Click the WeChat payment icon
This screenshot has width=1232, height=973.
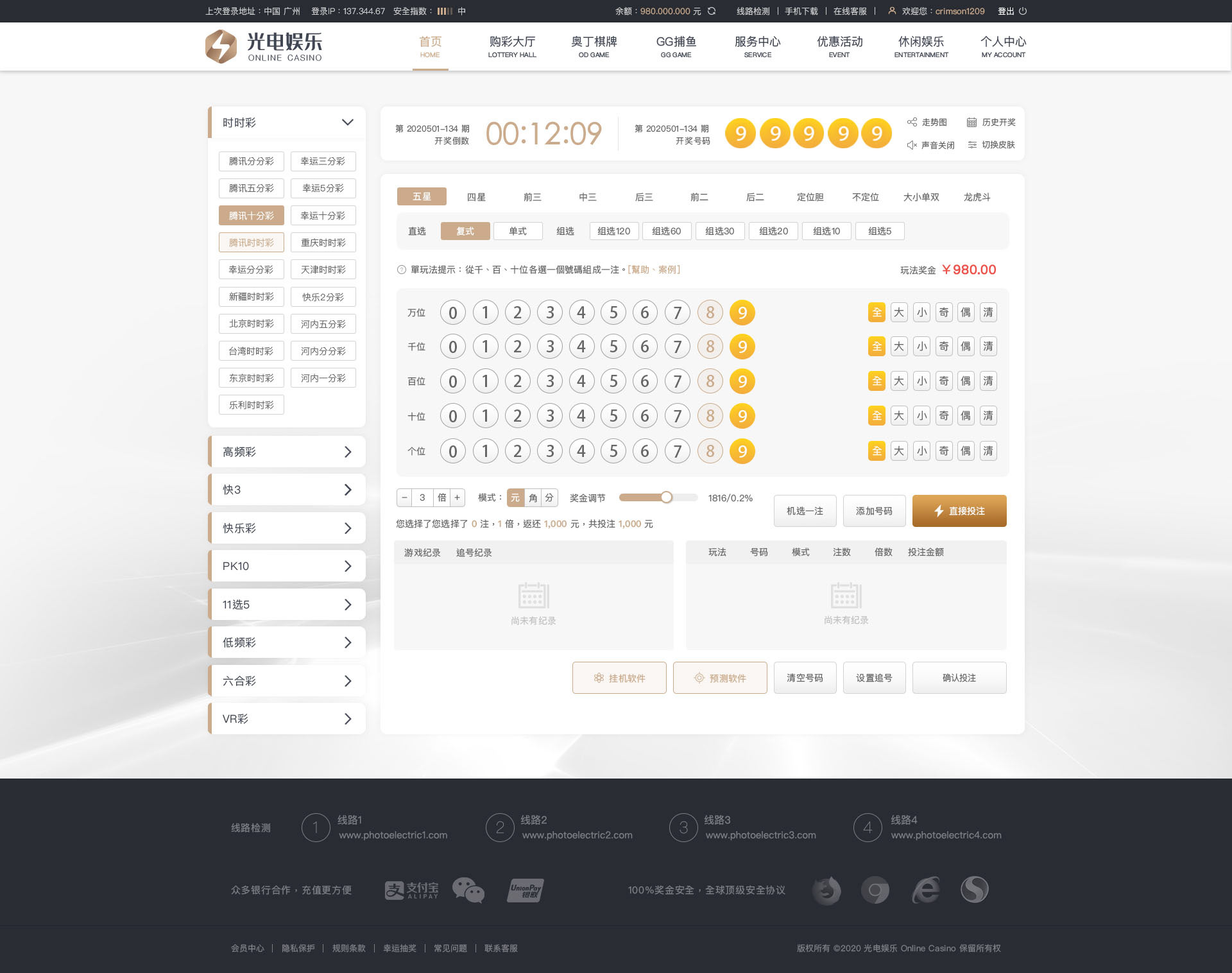(468, 890)
